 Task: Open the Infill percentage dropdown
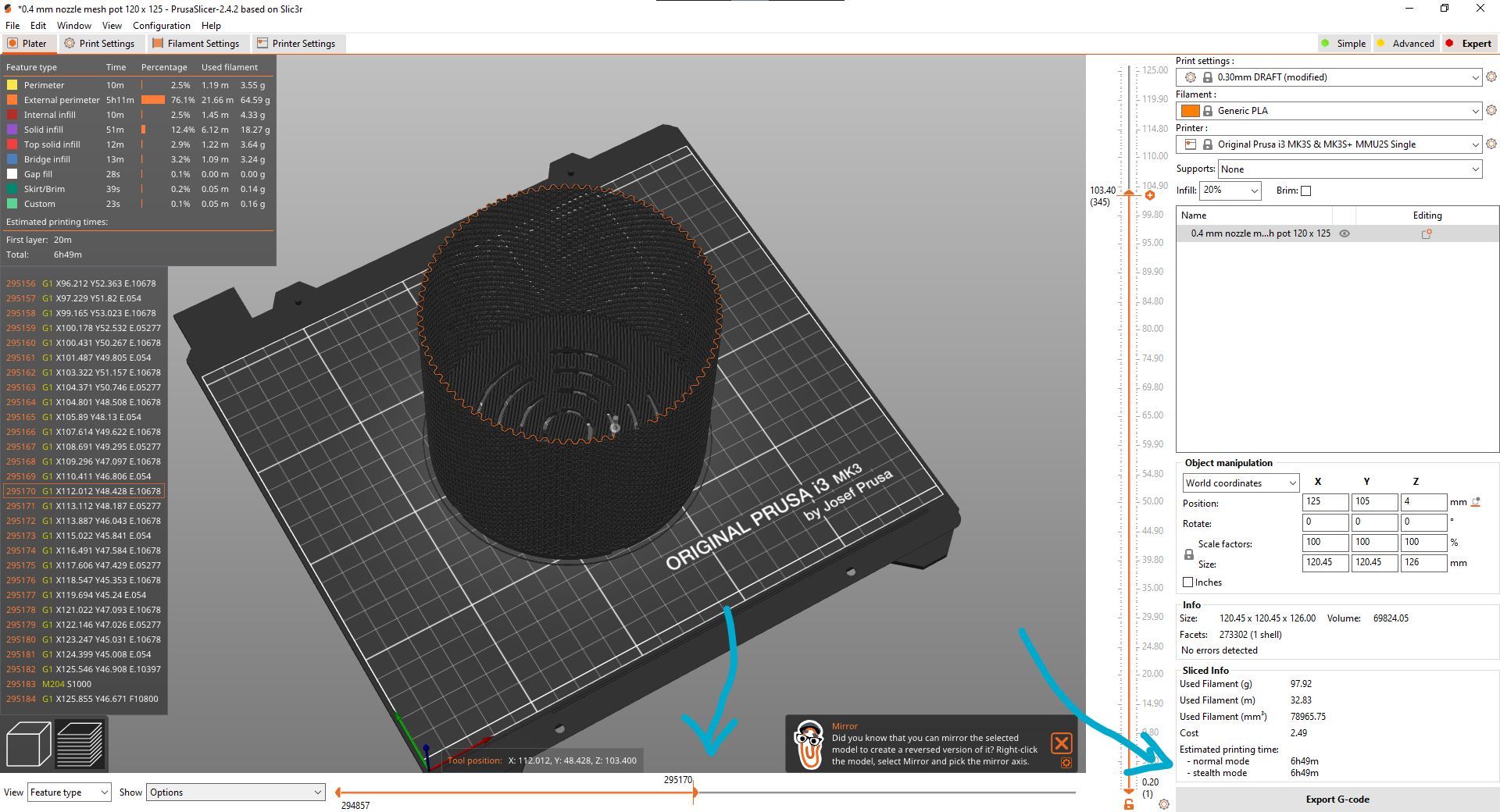[x=1230, y=190]
